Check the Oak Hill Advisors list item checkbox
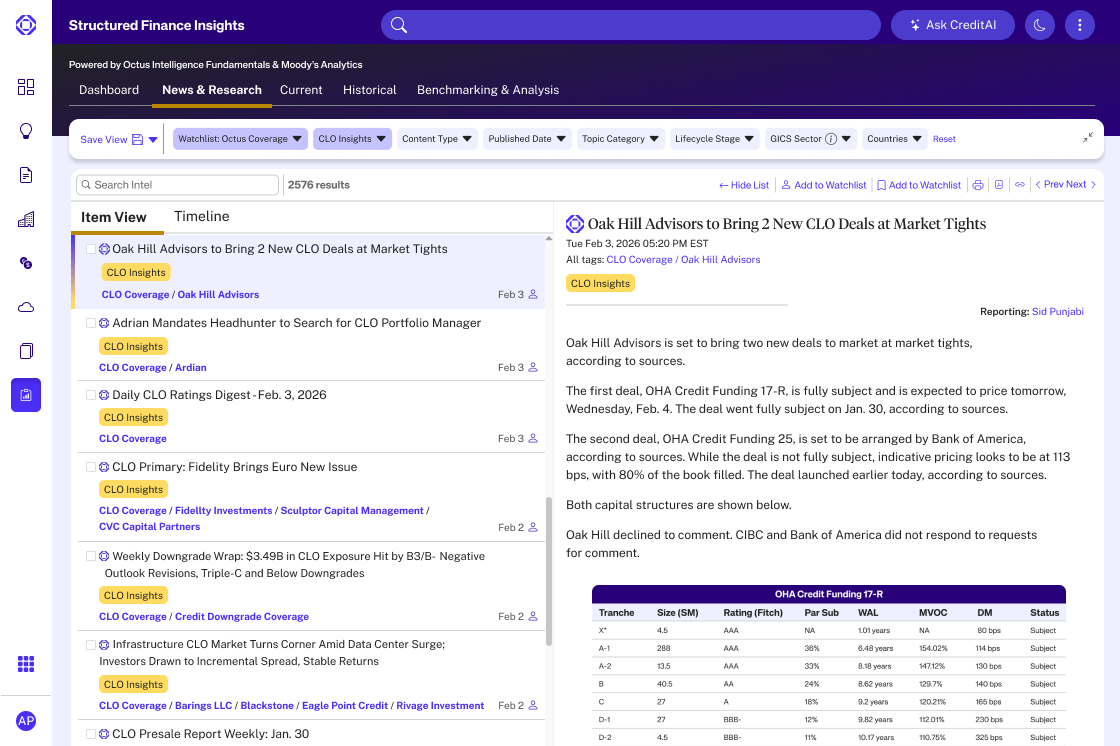Image resolution: width=1120 pixels, height=746 pixels. pyautogui.click(x=91, y=249)
